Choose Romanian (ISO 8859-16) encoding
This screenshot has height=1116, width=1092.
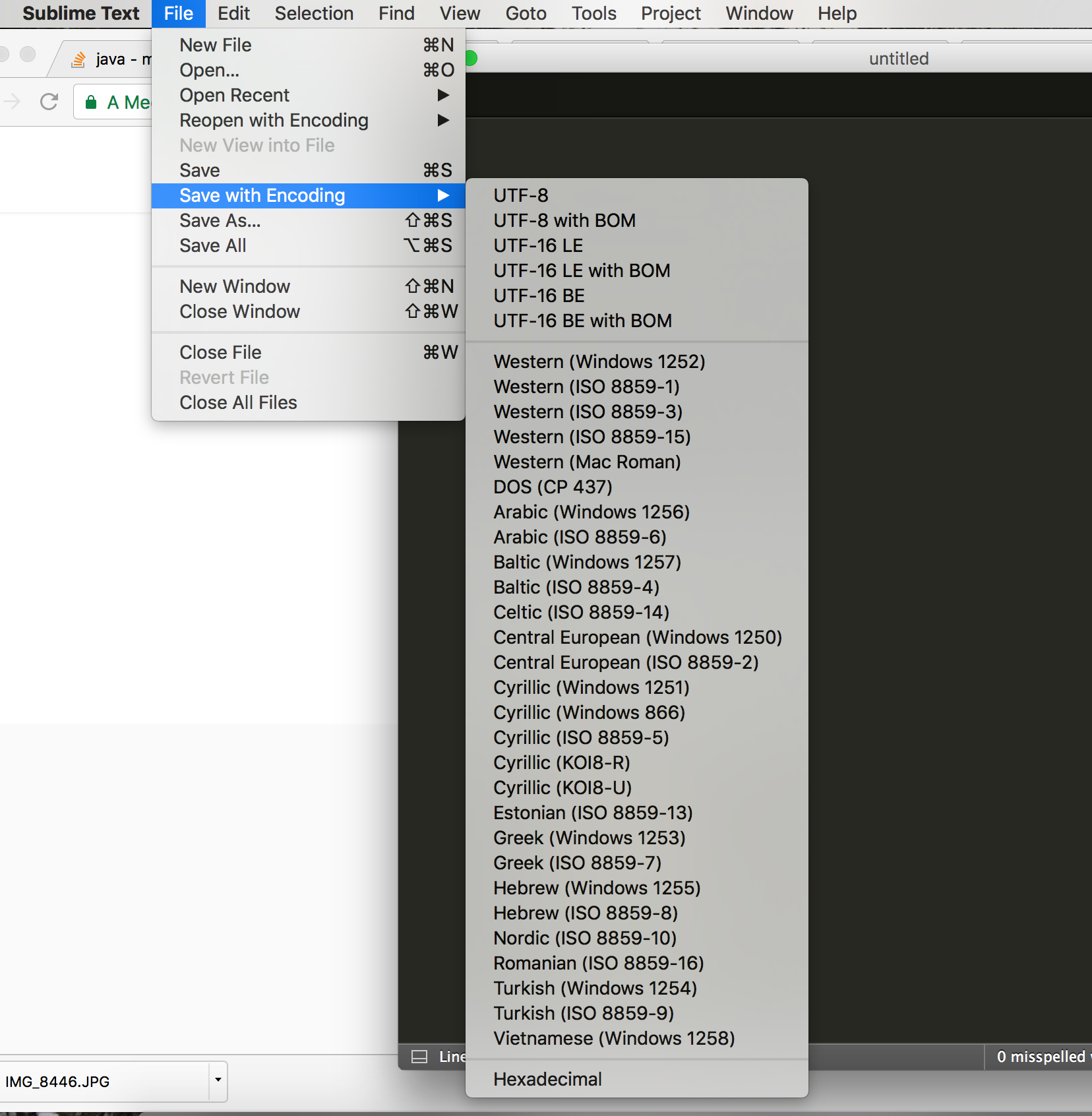[x=637, y=963]
